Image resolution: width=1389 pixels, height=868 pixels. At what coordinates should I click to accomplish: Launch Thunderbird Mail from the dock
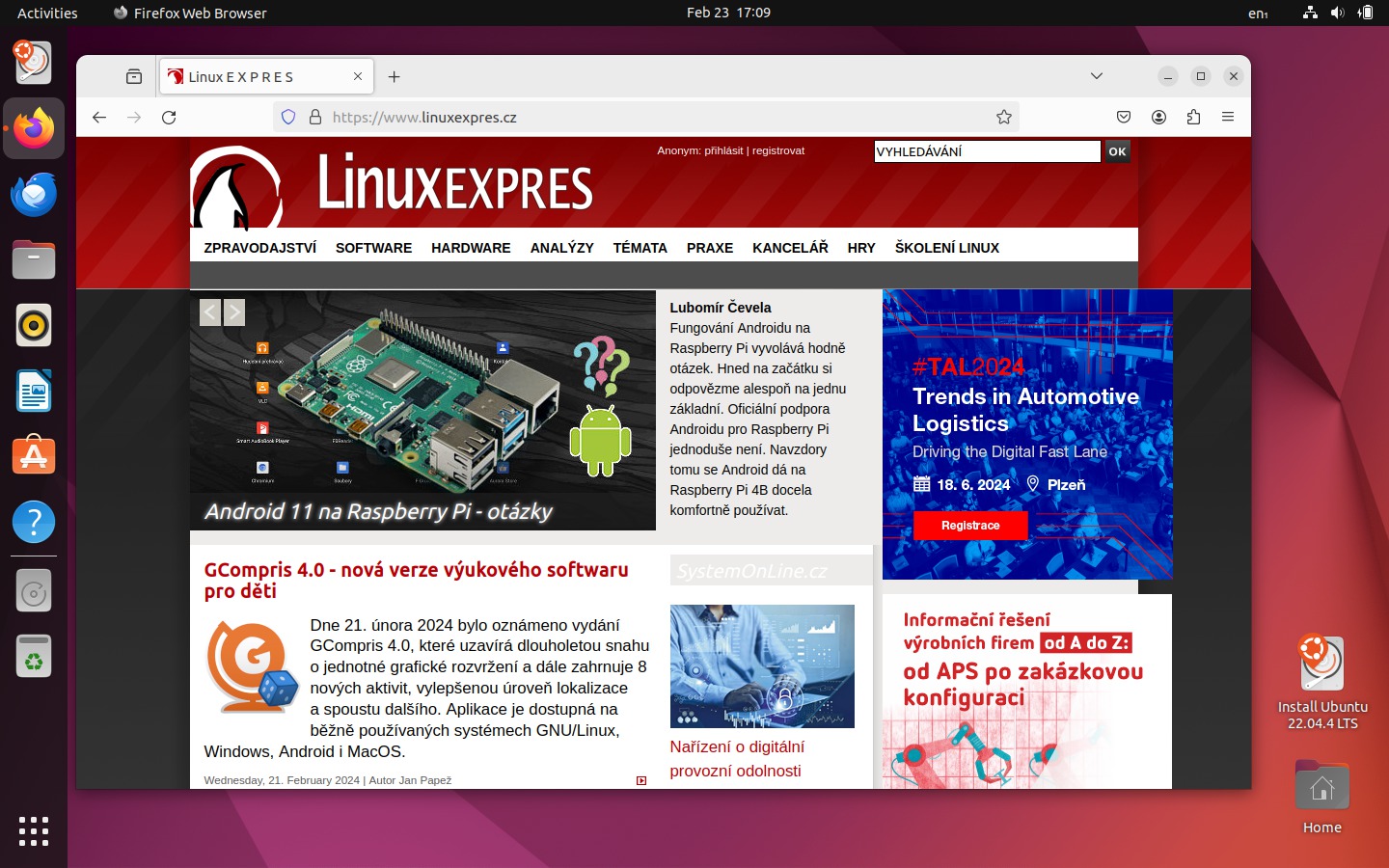(34, 194)
